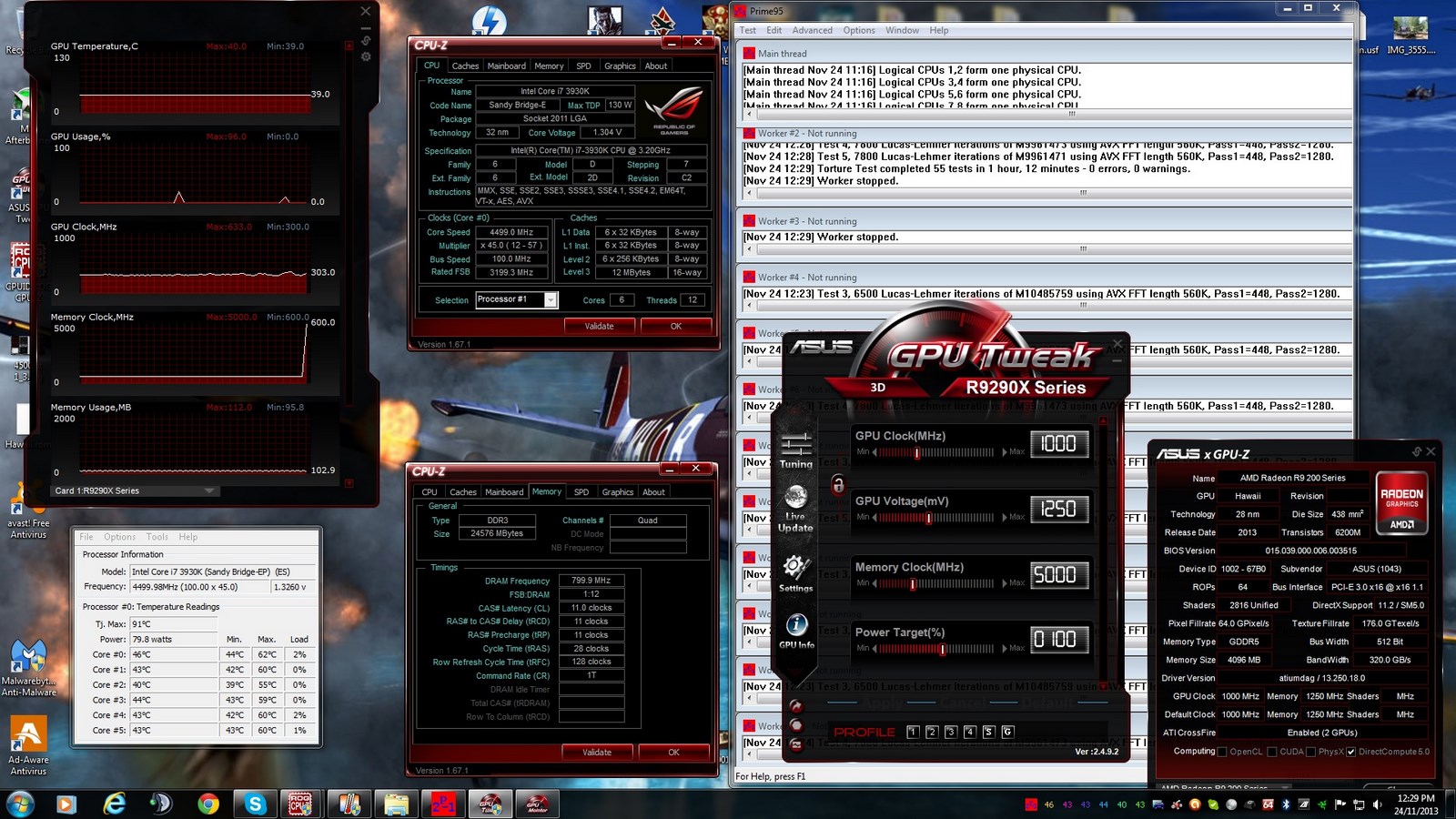Open the GPU Info panel icon
Image resolution: width=1456 pixels, height=819 pixels.
pyautogui.click(x=796, y=630)
